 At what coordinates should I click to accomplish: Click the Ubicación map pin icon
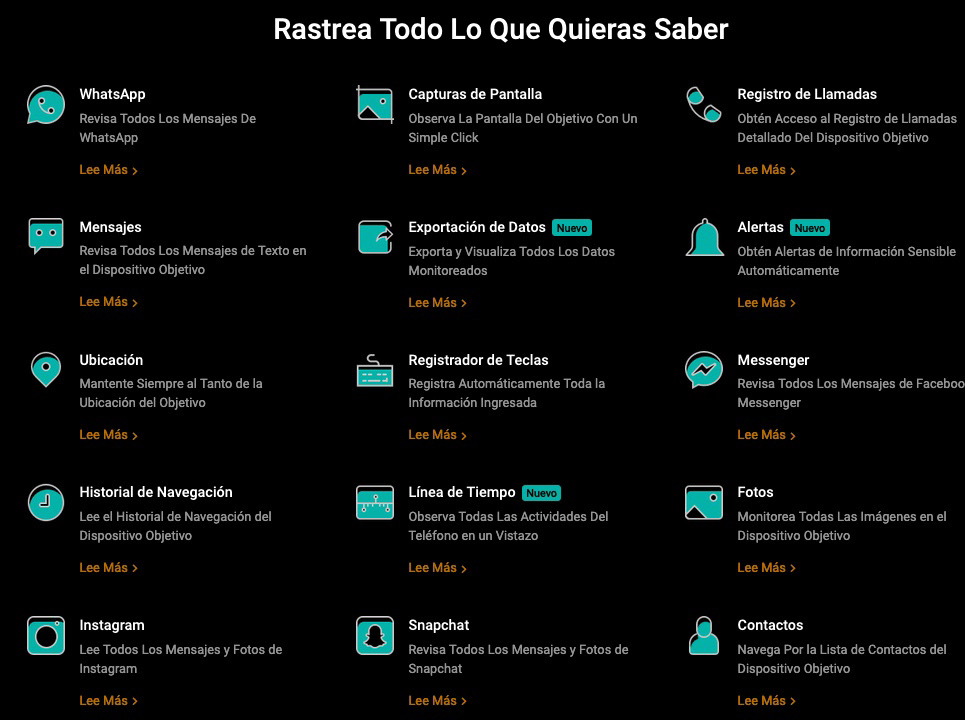pos(46,370)
